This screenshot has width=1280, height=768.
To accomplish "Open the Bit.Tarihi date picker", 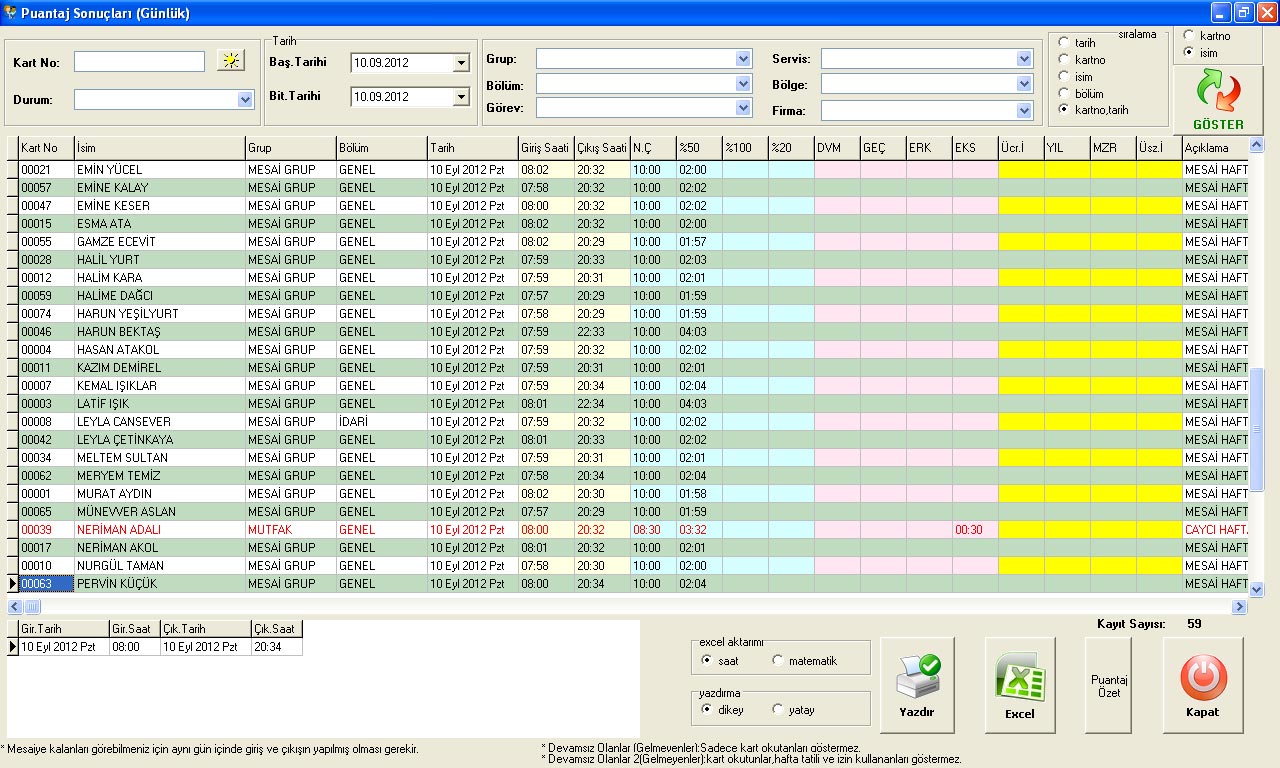I will click(x=462, y=97).
